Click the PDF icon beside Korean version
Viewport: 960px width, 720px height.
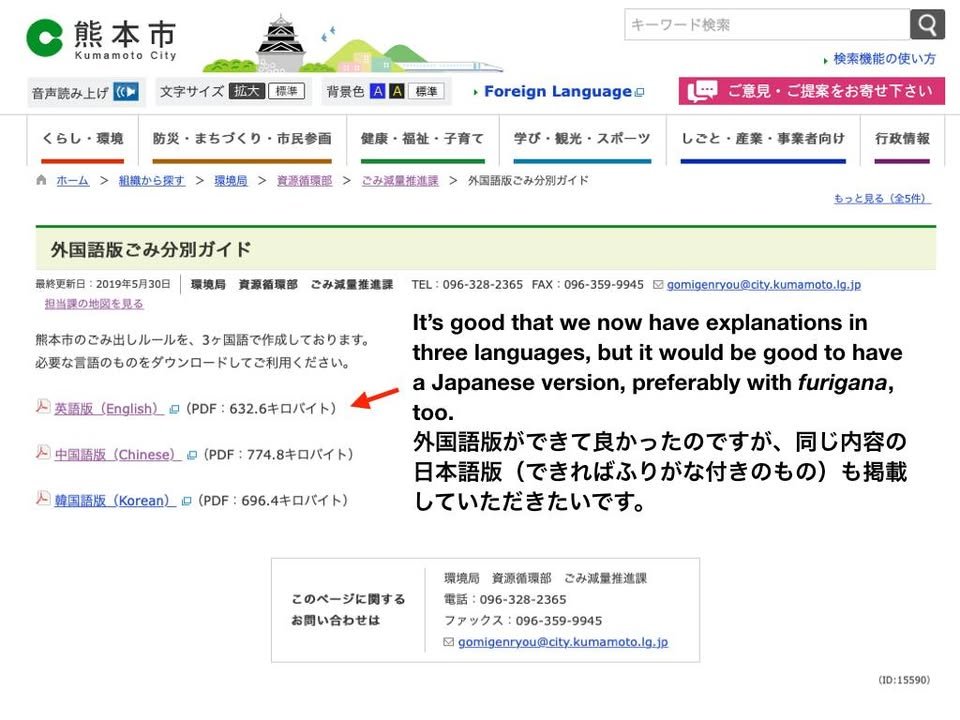43,499
